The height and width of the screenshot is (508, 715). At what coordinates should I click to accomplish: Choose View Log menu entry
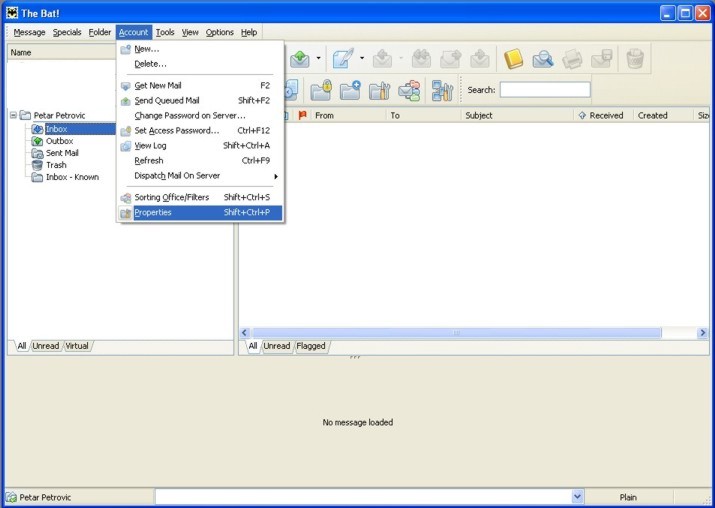[200, 145]
